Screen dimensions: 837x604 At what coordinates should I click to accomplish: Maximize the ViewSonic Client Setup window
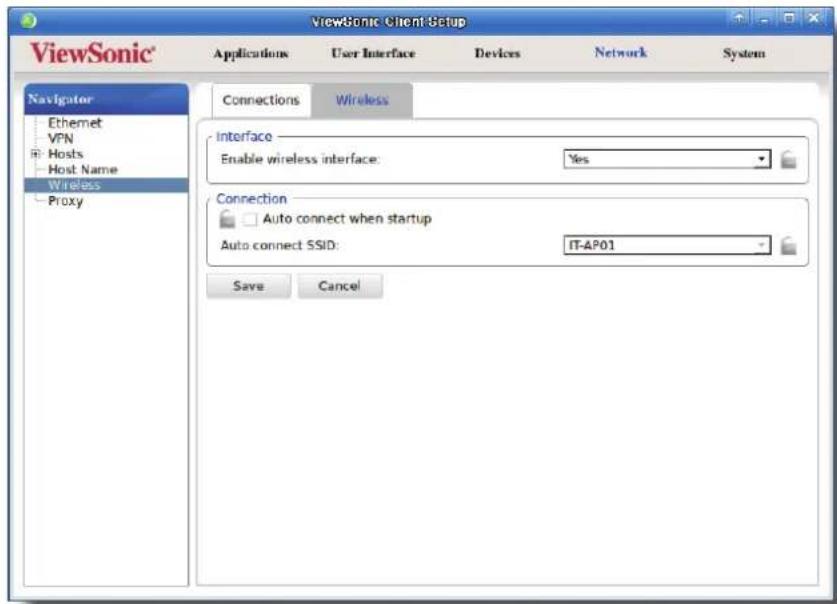coord(789,19)
